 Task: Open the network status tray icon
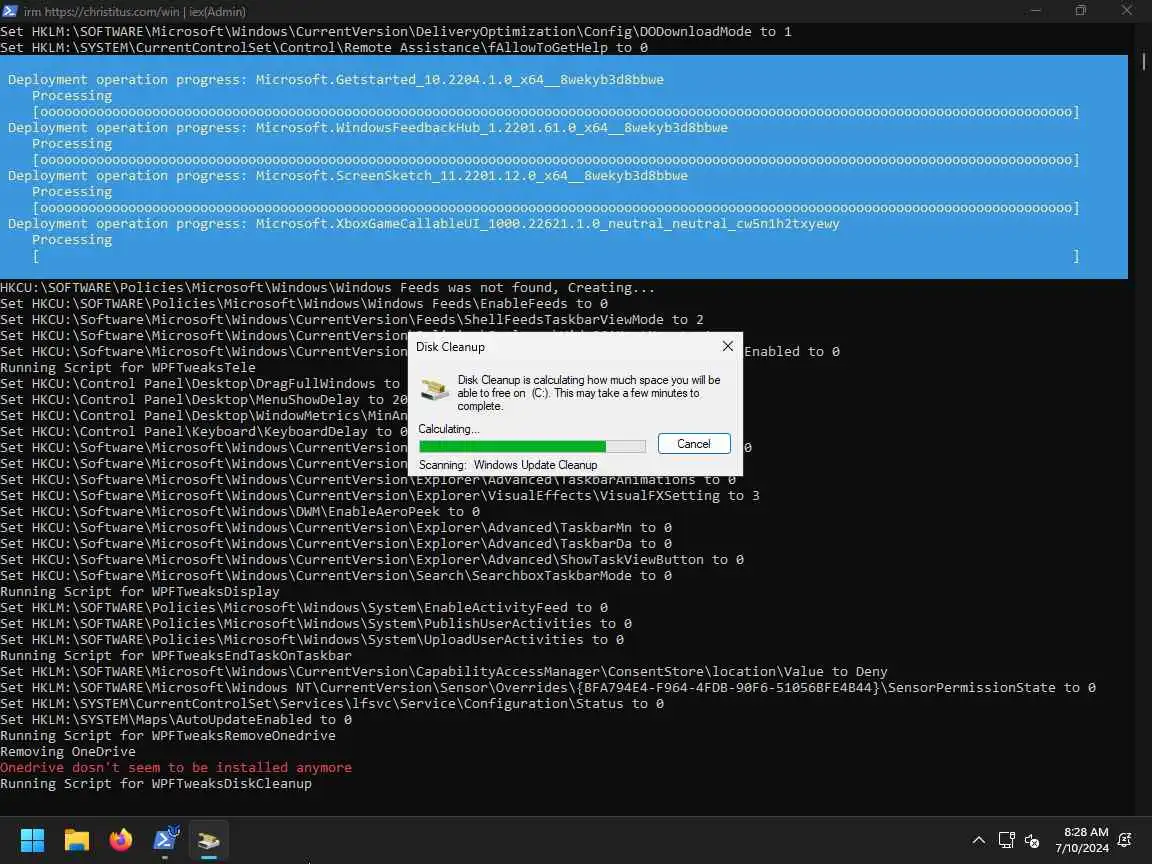1007,840
